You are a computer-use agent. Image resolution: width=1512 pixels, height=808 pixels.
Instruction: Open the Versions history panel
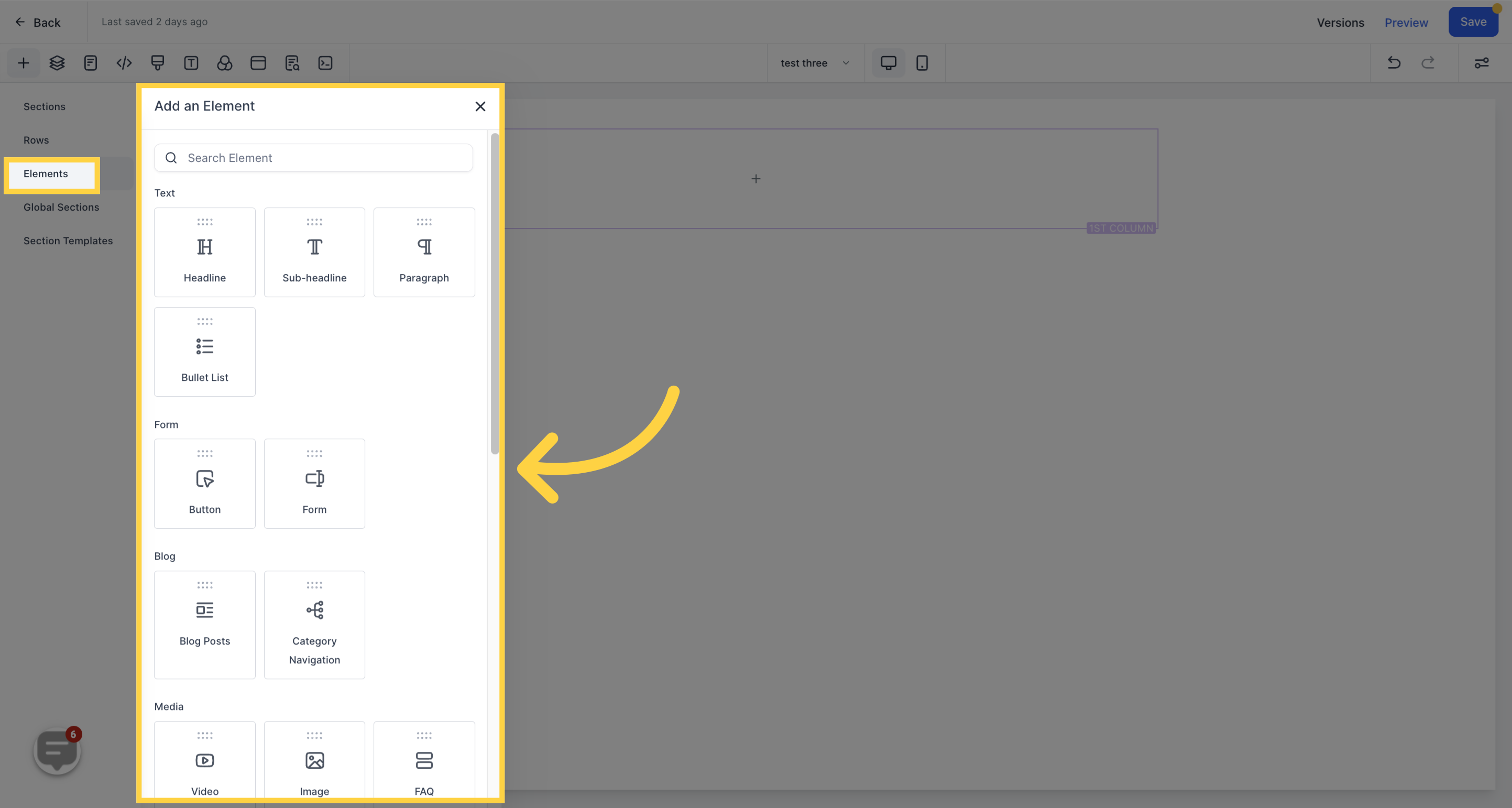point(1340,22)
